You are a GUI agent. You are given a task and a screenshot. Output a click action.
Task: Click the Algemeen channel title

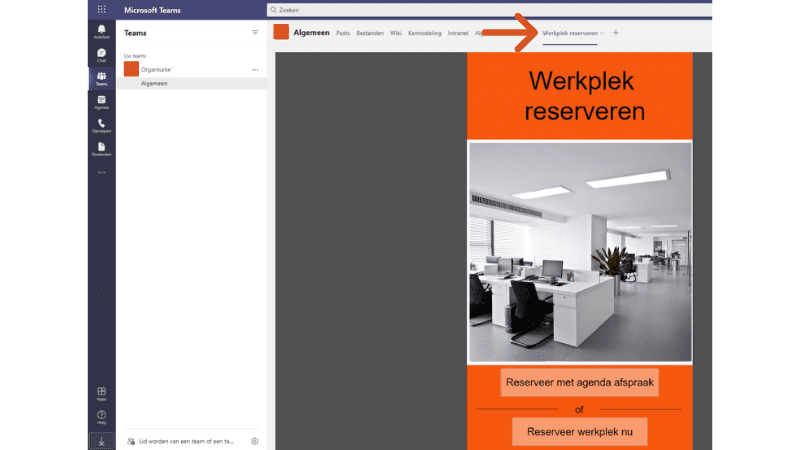(311, 33)
